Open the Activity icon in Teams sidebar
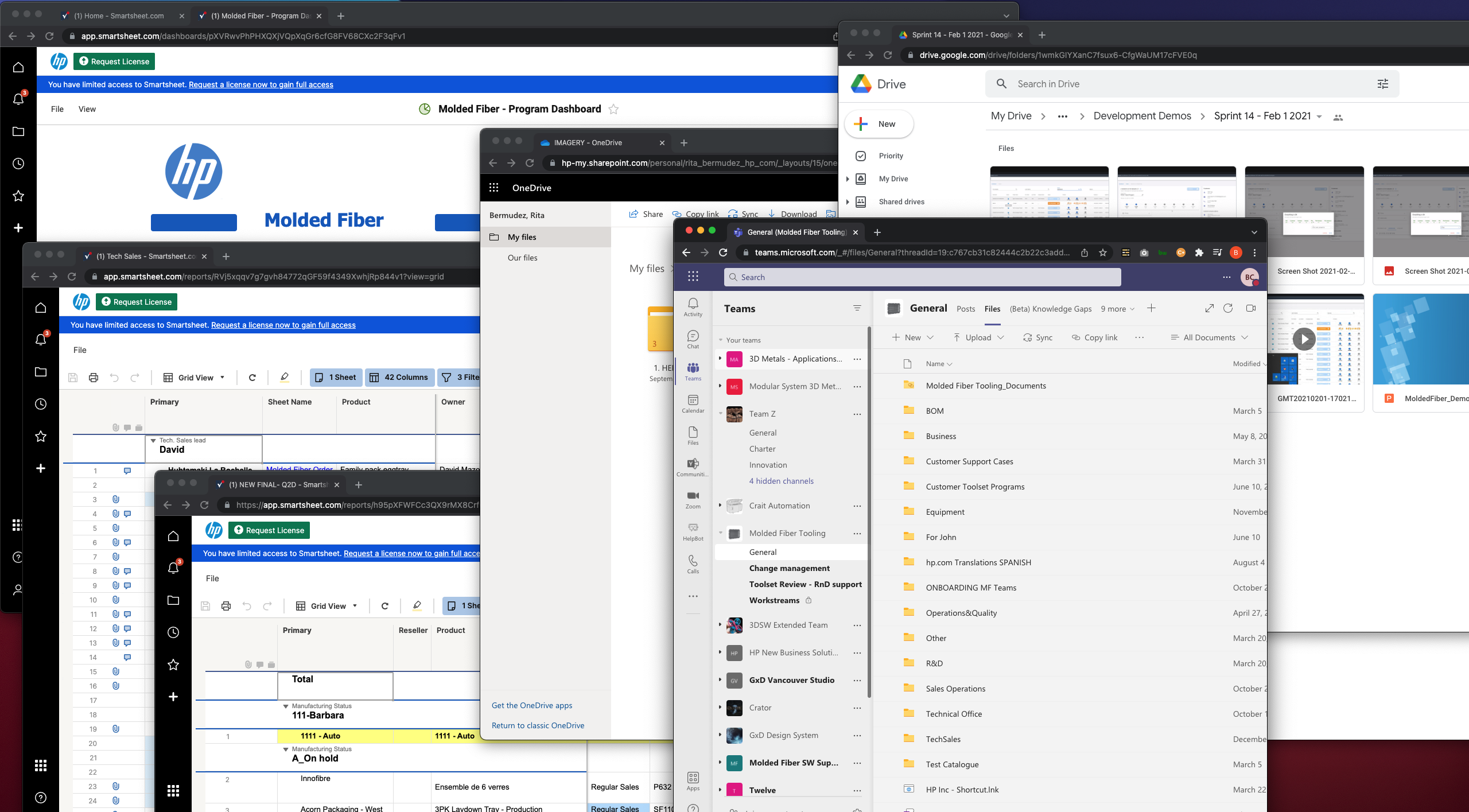The height and width of the screenshot is (812, 1469). pos(693,306)
